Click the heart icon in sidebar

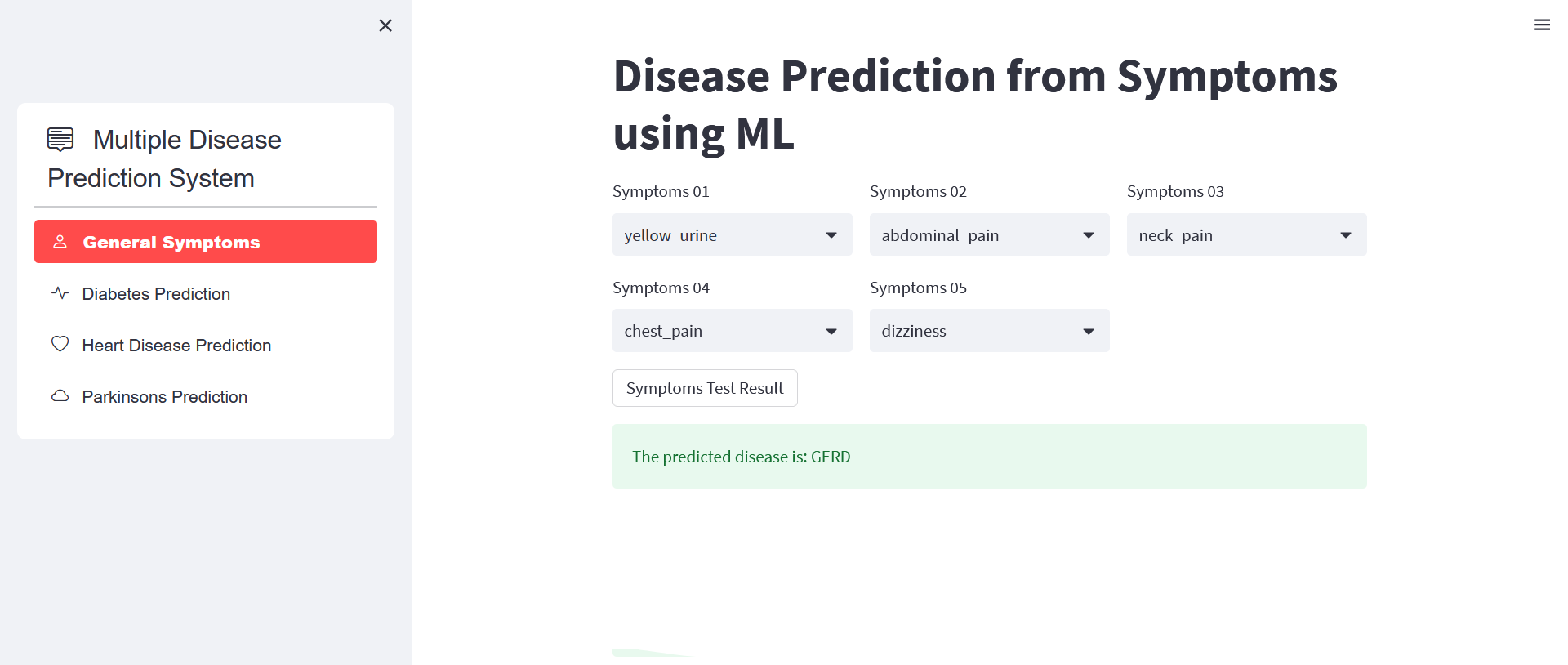click(60, 345)
